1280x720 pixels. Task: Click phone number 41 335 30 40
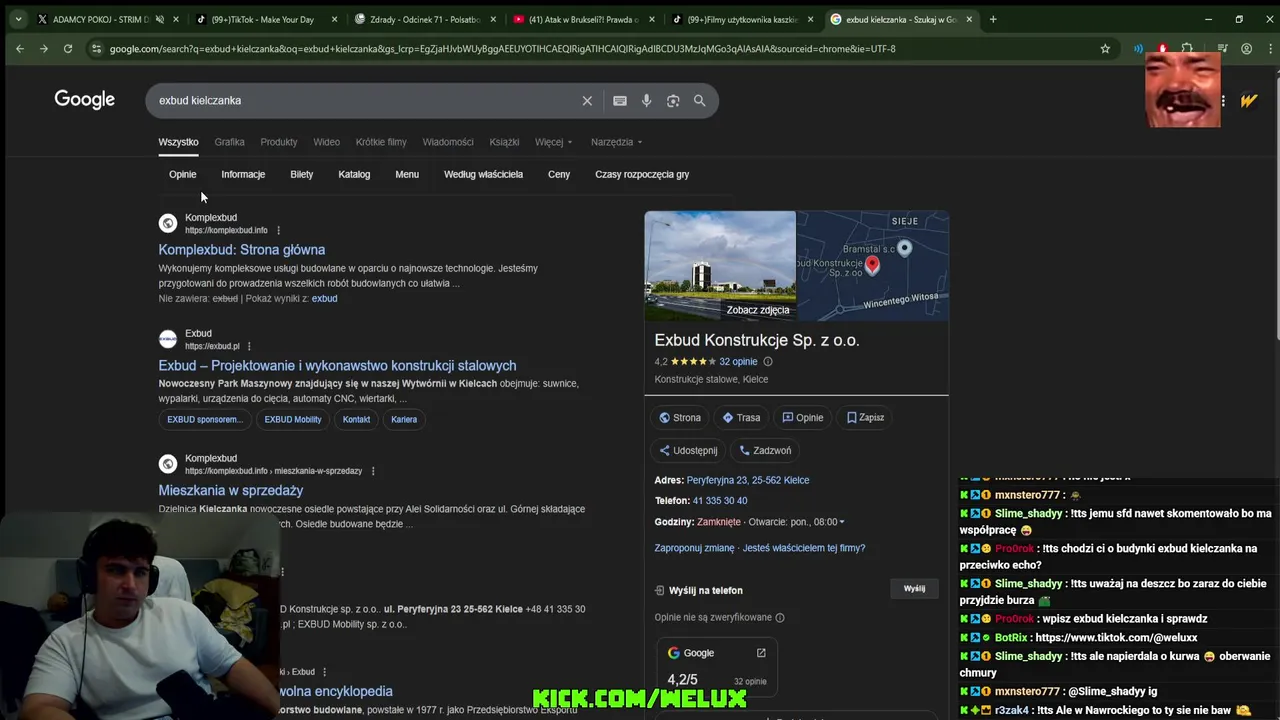coord(720,501)
